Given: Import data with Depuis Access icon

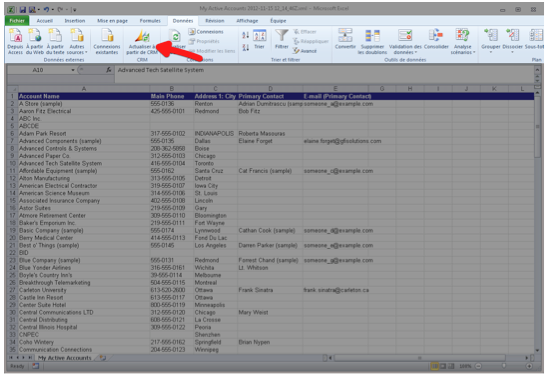Looking at the screenshot, I should pyautogui.click(x=15, y=42).
